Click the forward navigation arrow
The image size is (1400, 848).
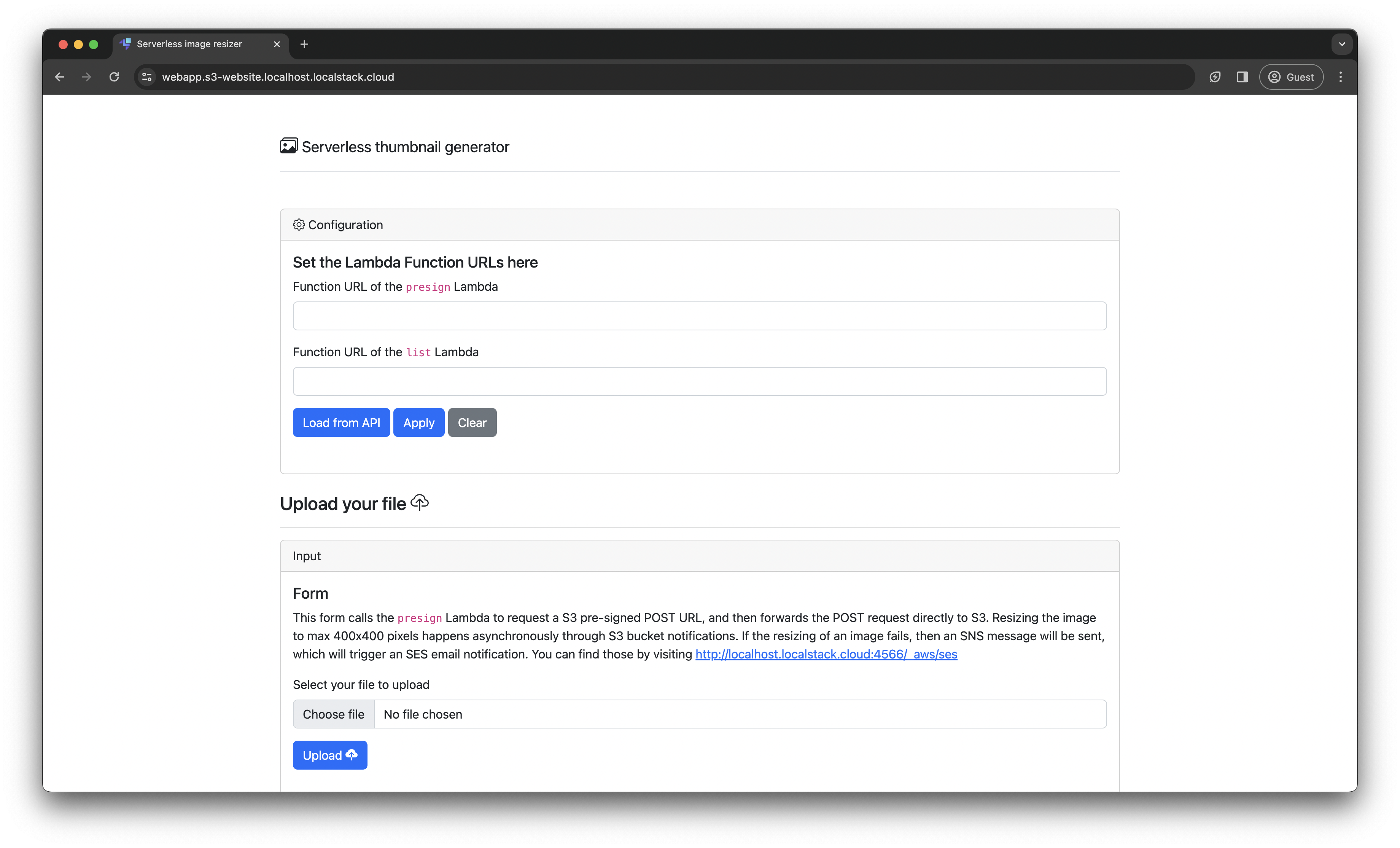pos(86,77)
